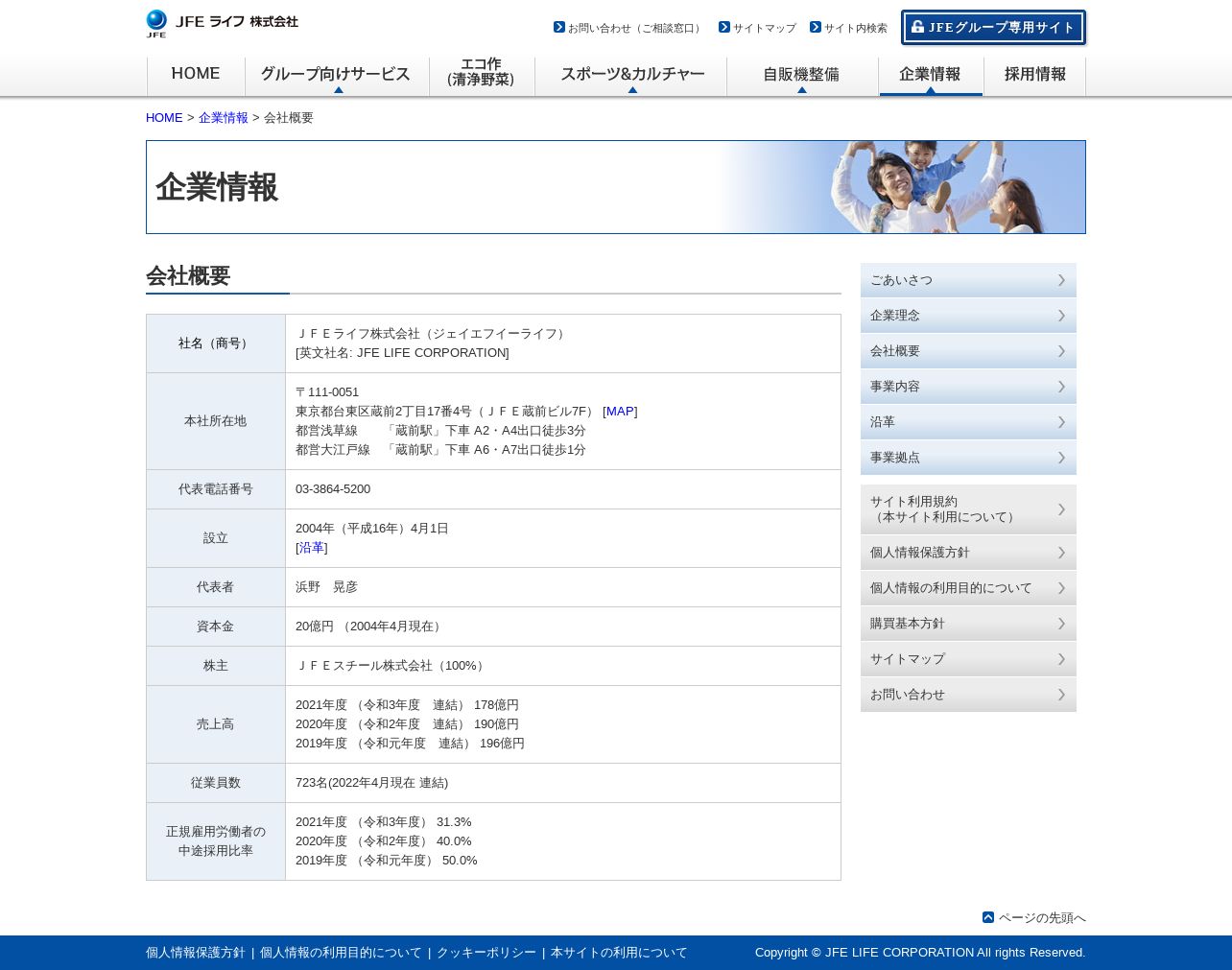Open the グループ向けサービス navigation menu
The width and height of the screenshot is (1232, 970).
pos(337,76)
